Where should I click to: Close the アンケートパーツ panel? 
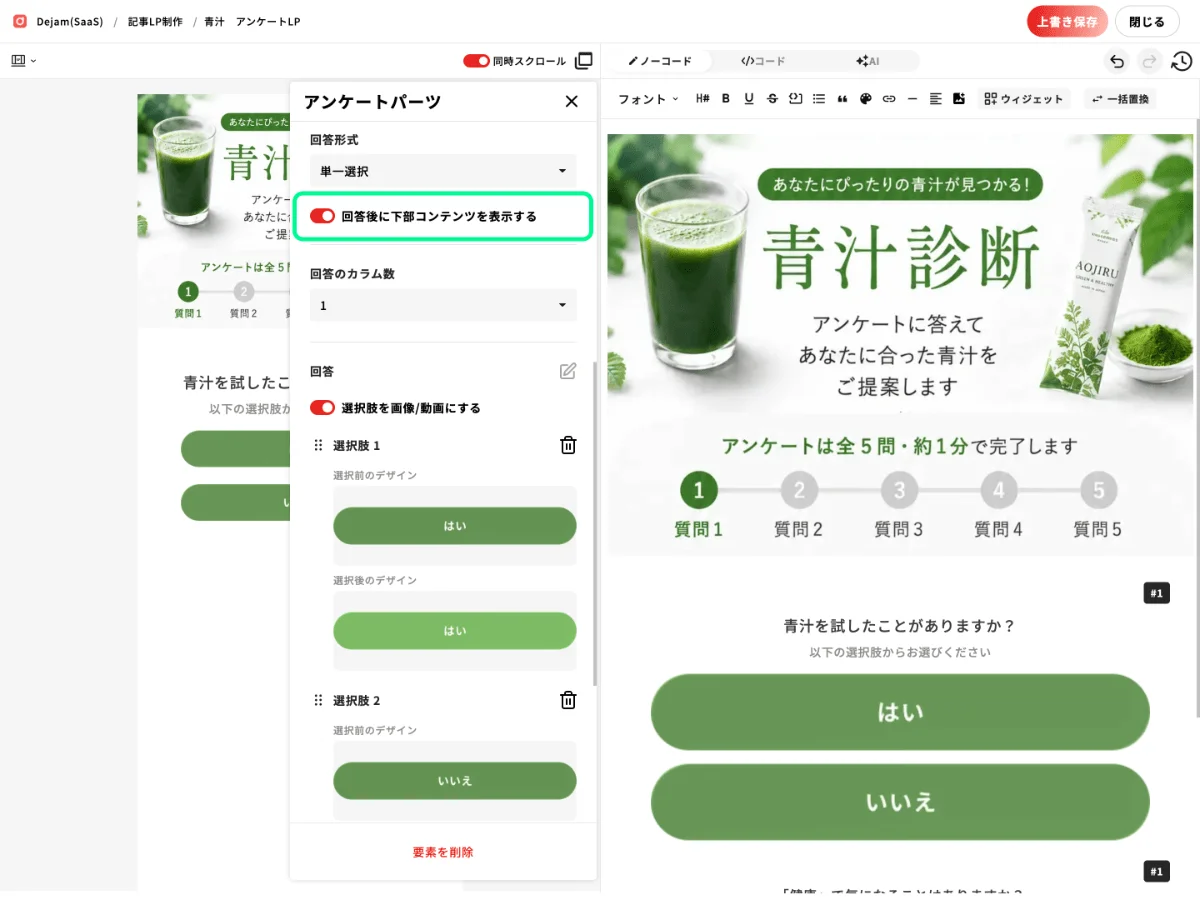pyautogui.click(x=572, y=101)
